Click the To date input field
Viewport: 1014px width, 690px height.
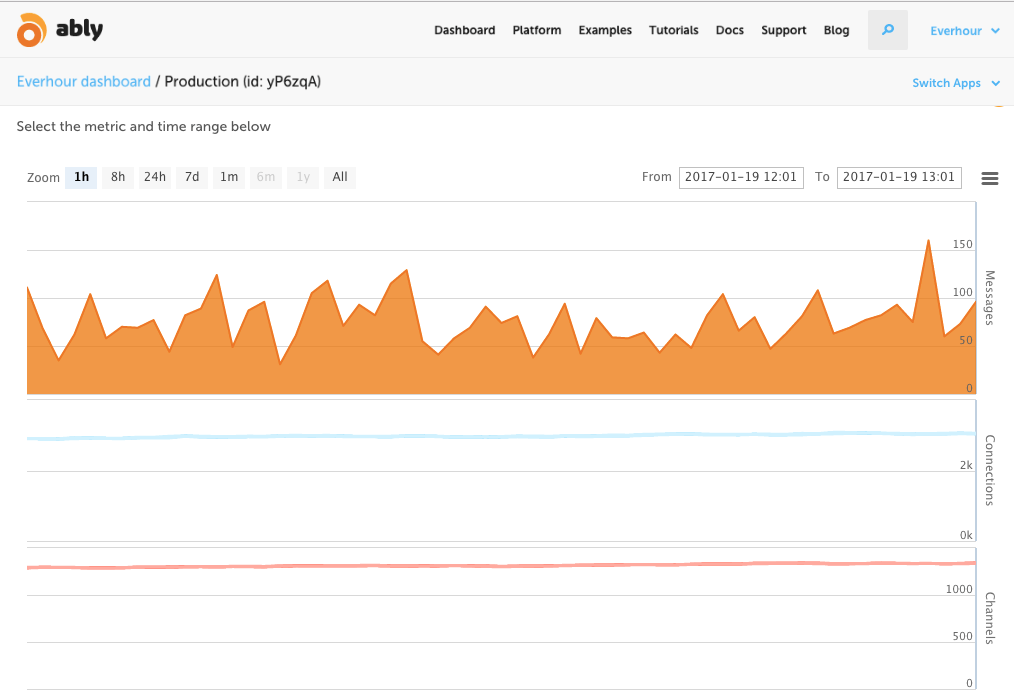click(x=899, y=177)
